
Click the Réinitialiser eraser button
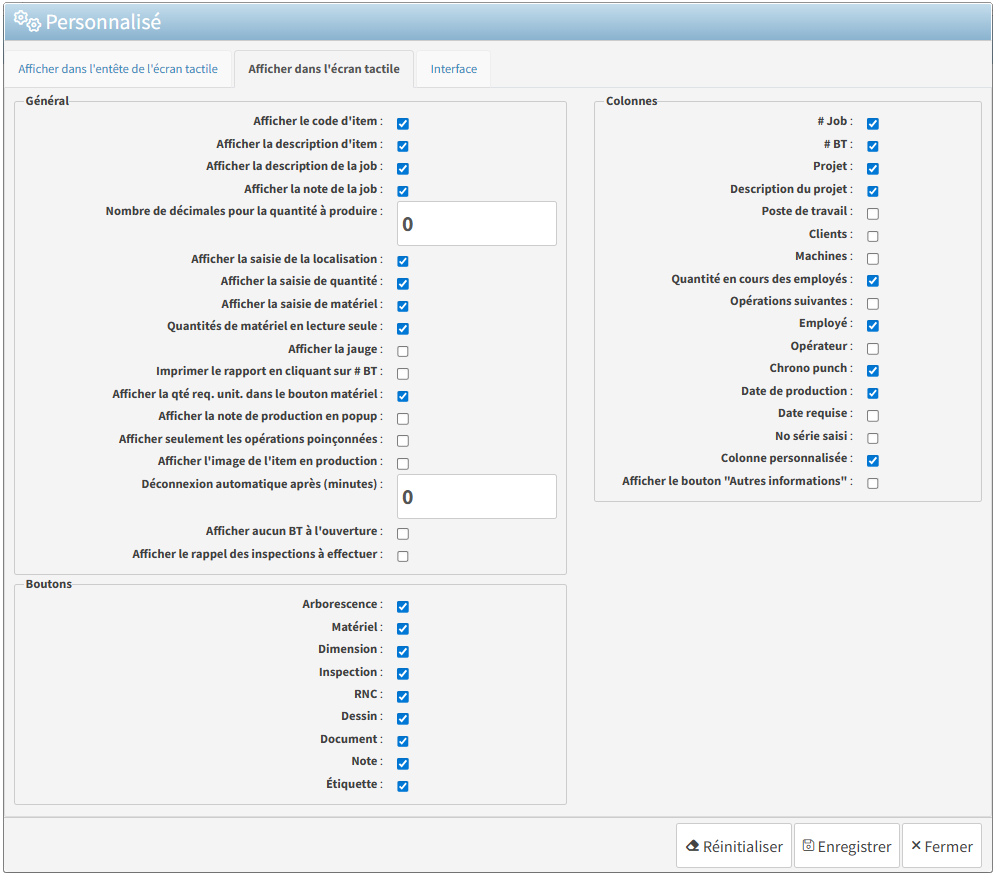click(733, 846)
